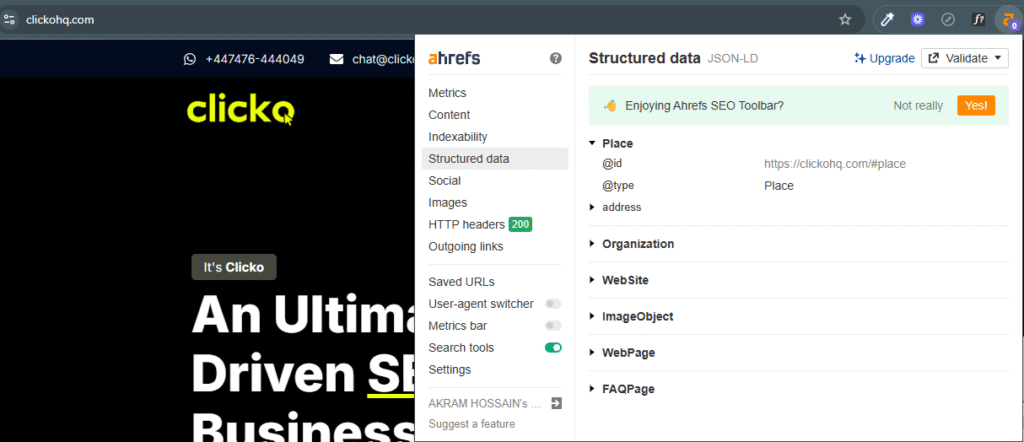Click Not really in the feedback banner
The image size is (1024, 442).
918,106
